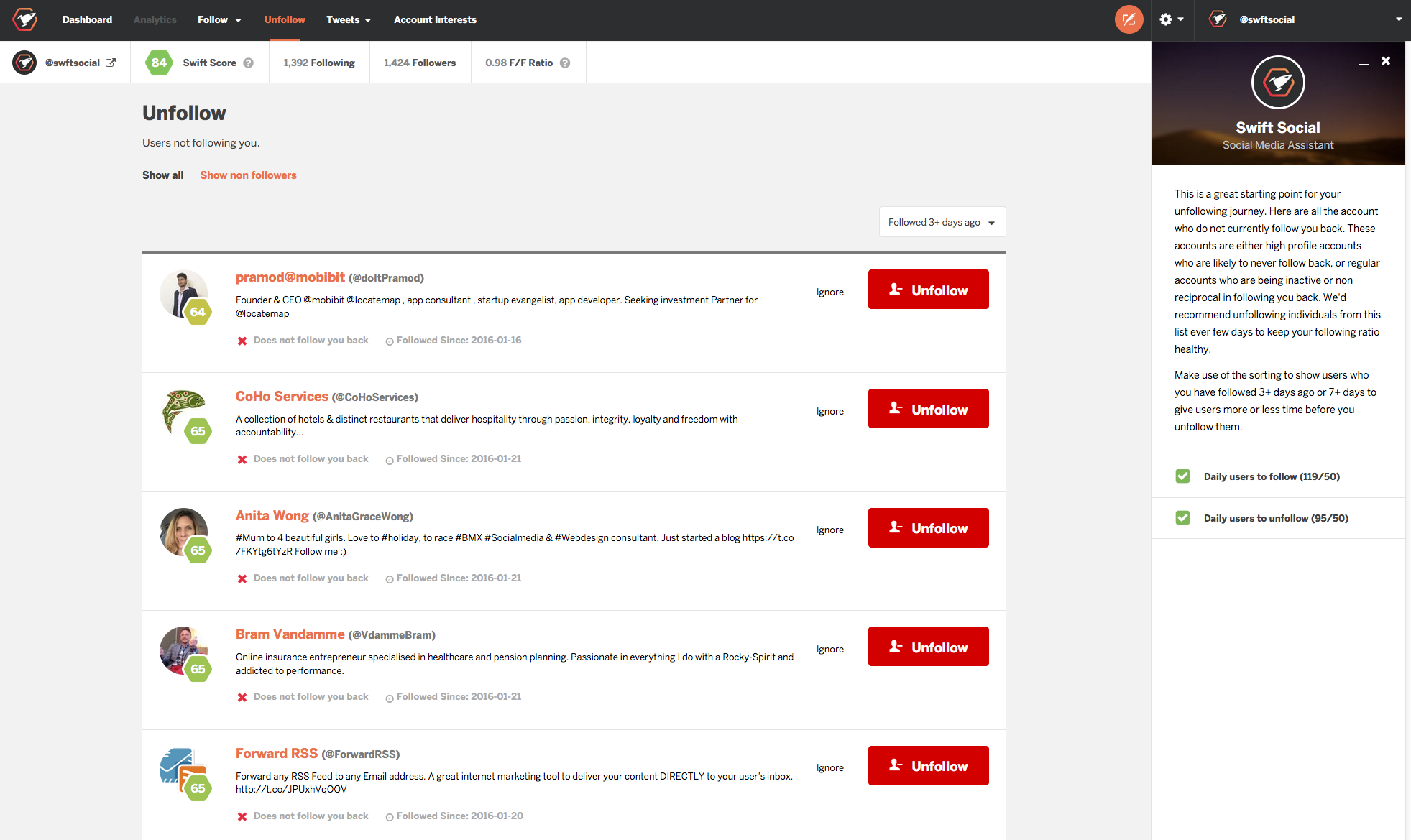Click the red X non-follower icon on pramod's row

242,341
